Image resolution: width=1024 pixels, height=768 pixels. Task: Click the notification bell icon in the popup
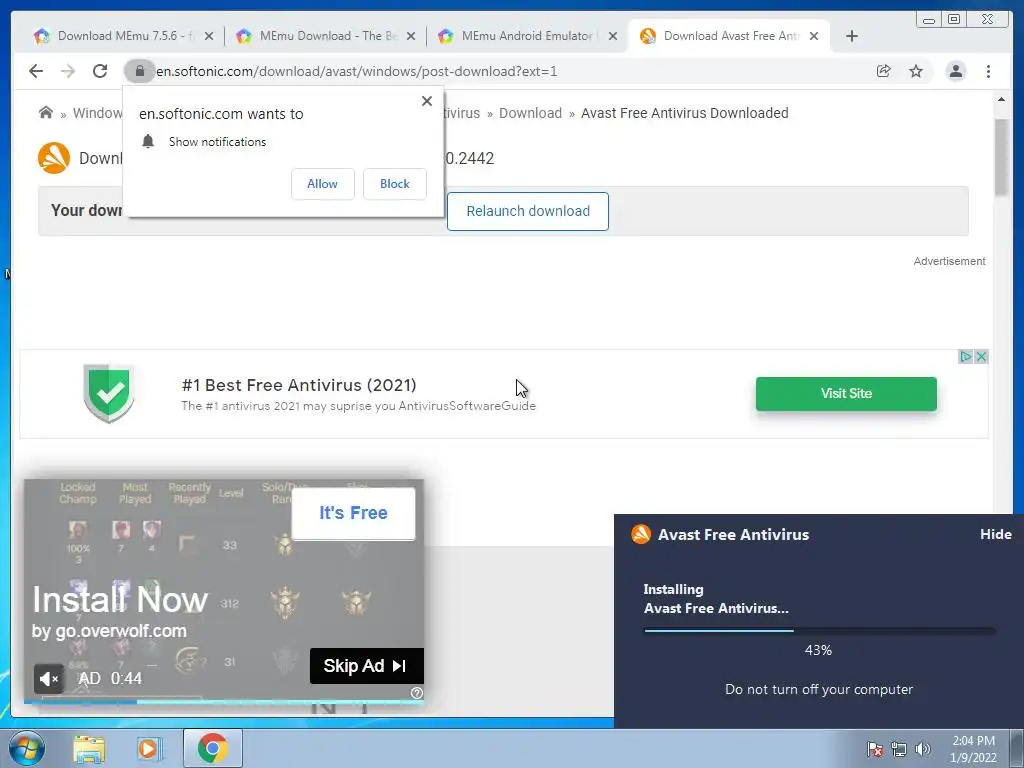click(148, 142)
